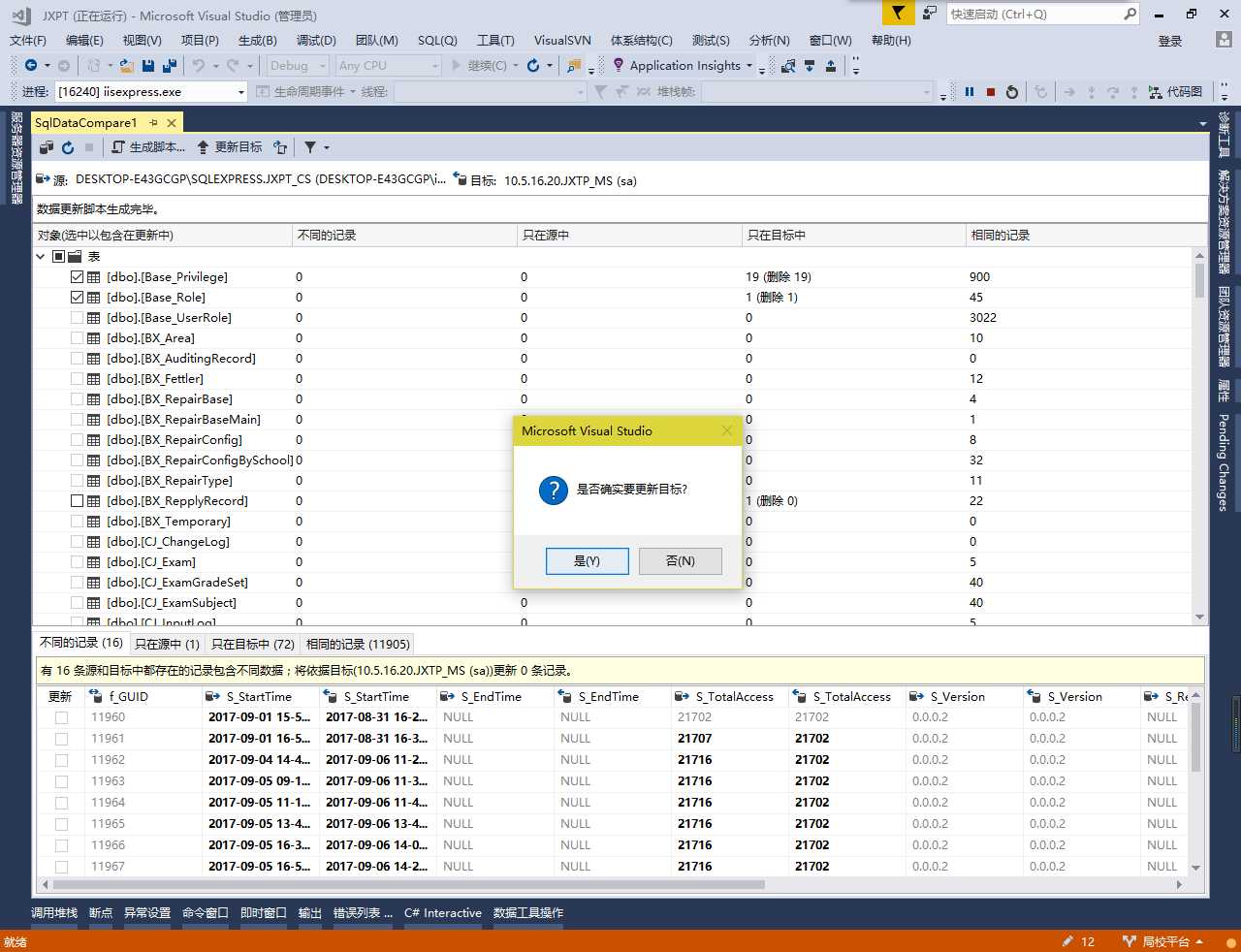Click 更新目标 update target button

tap(230, 147)
